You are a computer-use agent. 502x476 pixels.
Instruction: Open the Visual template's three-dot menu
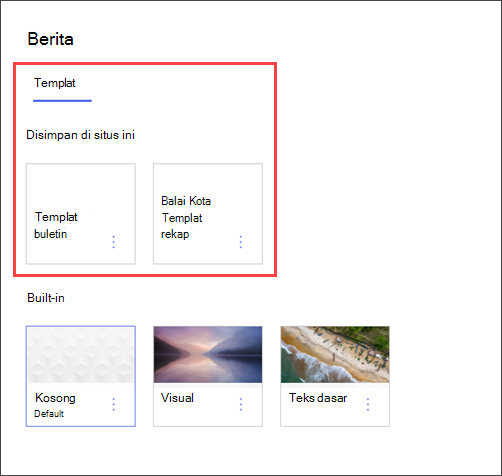click(x=241, y=404)
